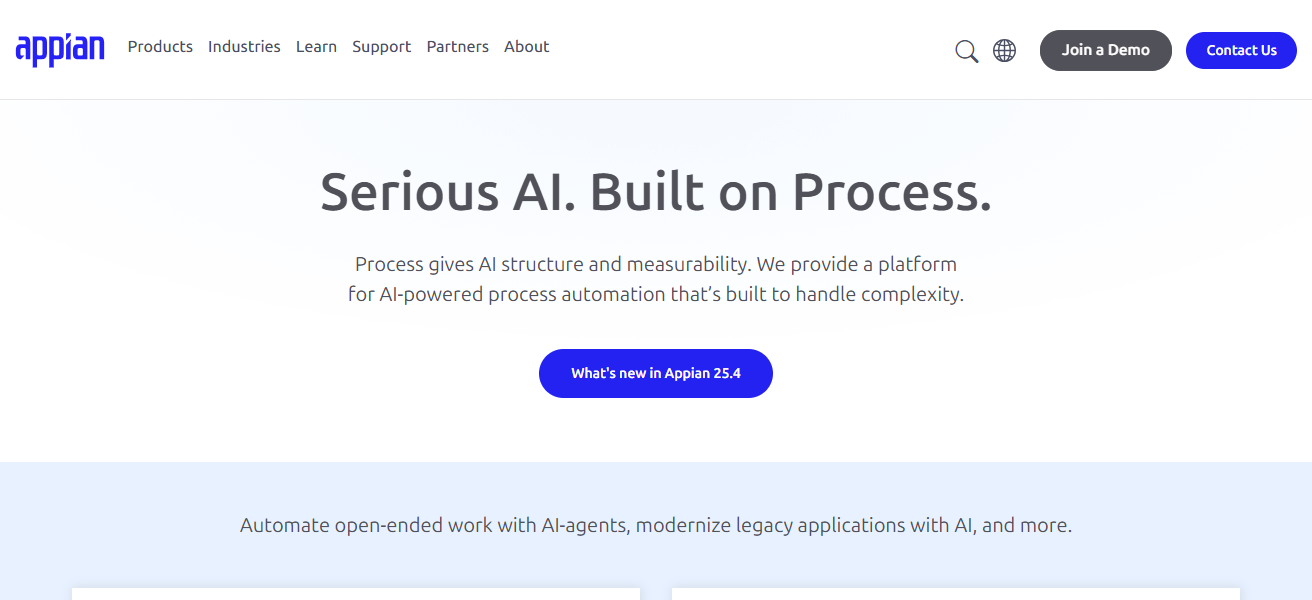Select Learn in the navigation bar
Image resolution: width=1312 pixels, height=600 pixels.
click(316, 47)
